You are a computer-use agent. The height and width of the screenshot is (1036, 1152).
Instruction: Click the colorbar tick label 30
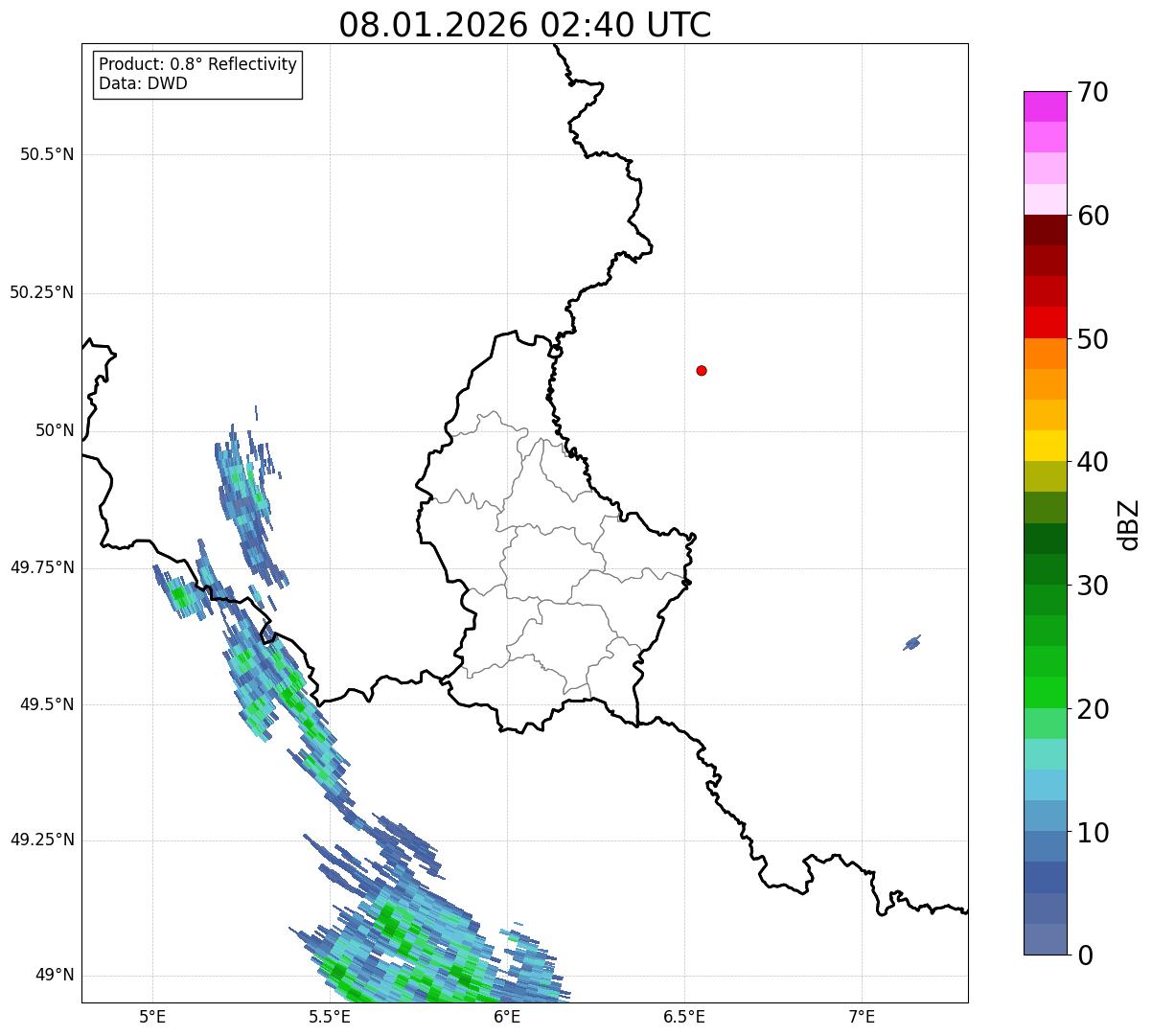pos(1093,586)
